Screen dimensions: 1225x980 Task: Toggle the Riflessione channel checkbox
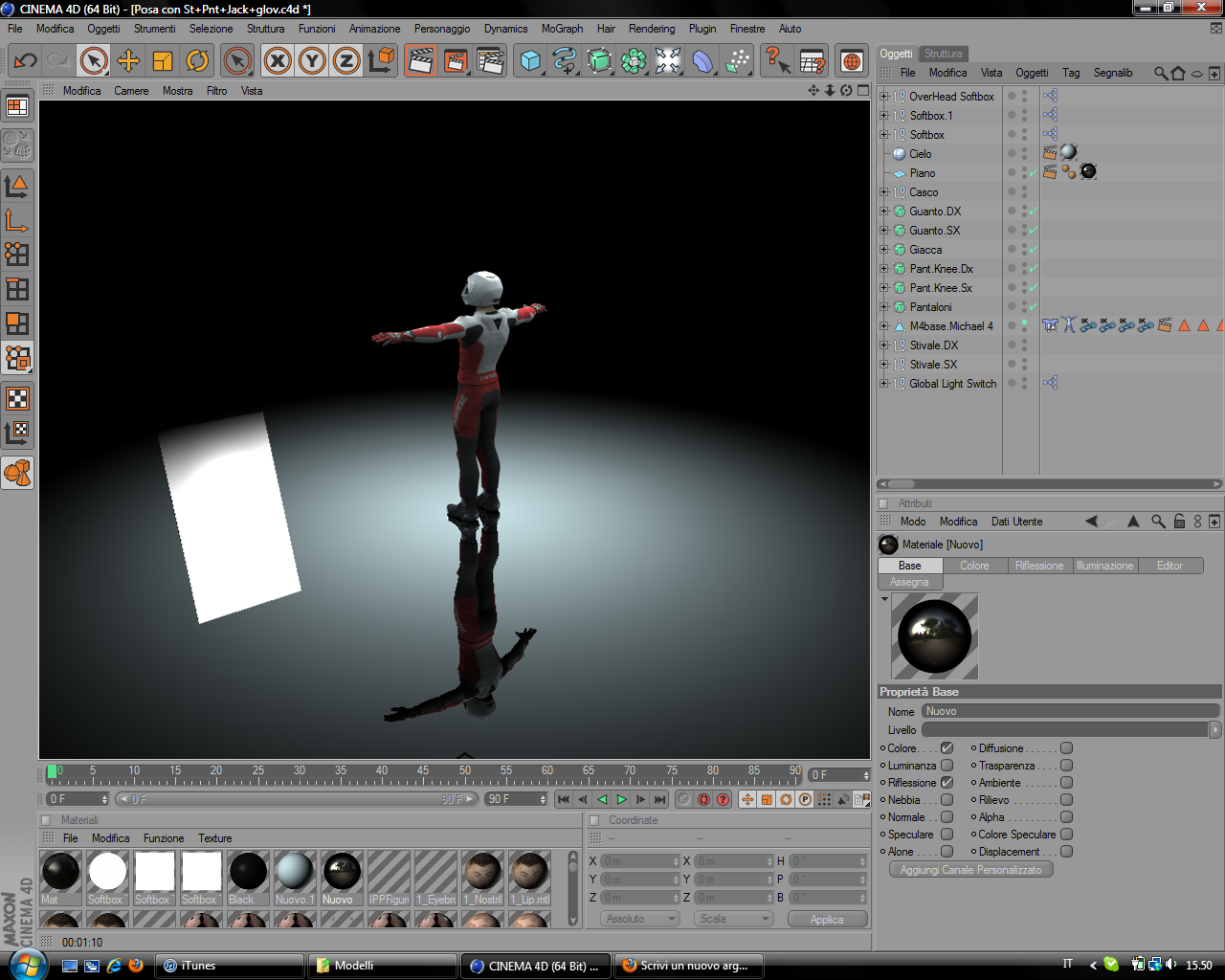point(947,783)
